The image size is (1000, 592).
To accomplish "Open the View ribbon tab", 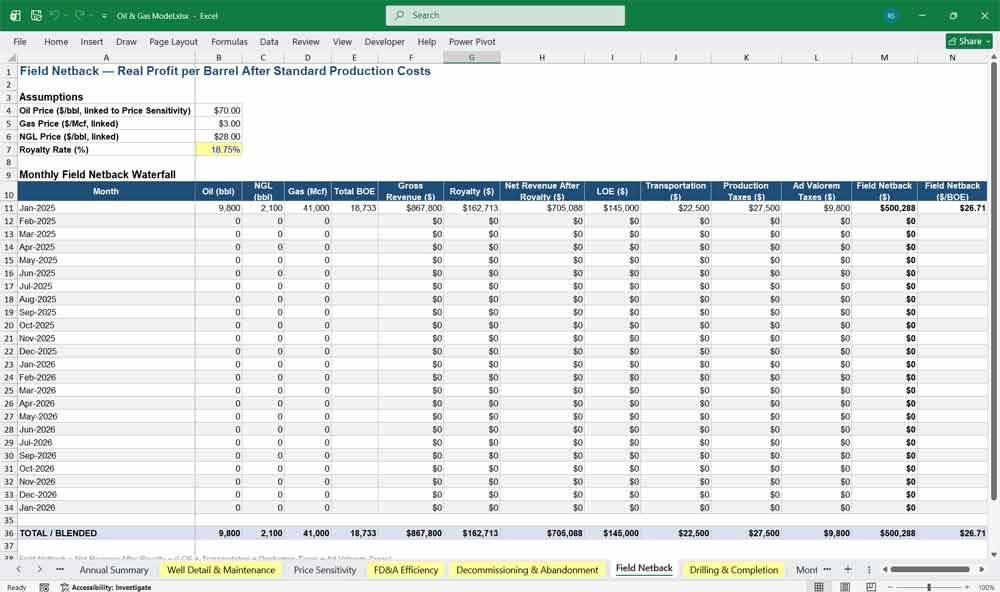I will (342, 41).
